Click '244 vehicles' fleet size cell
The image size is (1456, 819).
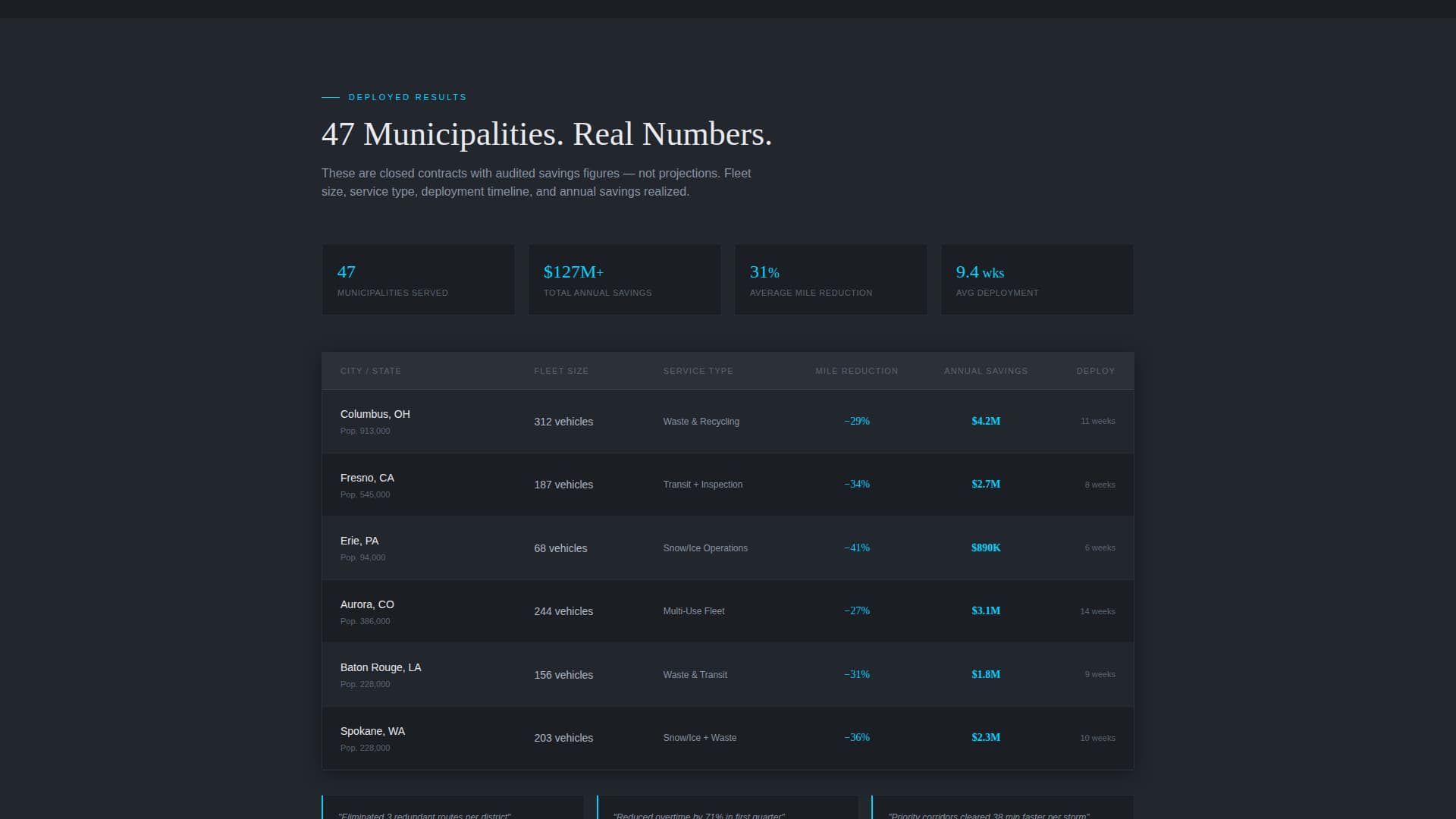coord(563,611)
